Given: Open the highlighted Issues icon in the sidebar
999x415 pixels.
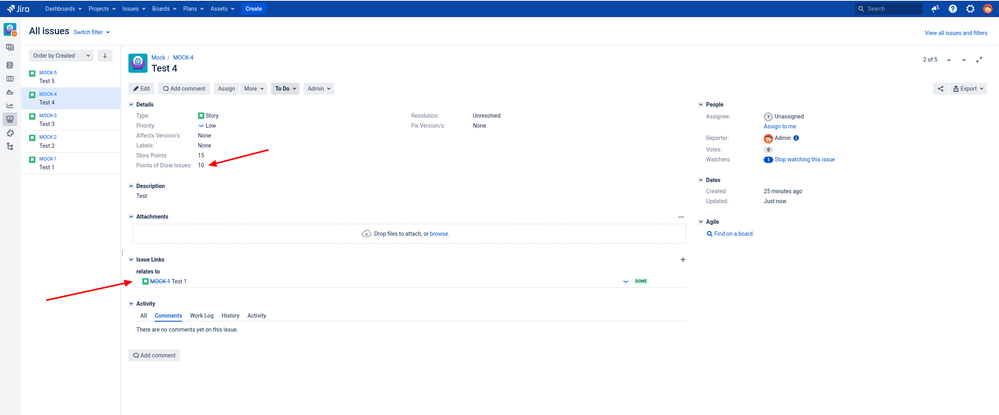Looking at the screenshot, I should point(10,119).
